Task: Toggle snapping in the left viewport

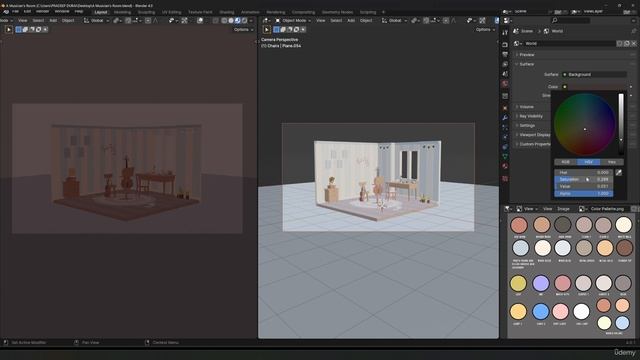Action: point(128,20)
